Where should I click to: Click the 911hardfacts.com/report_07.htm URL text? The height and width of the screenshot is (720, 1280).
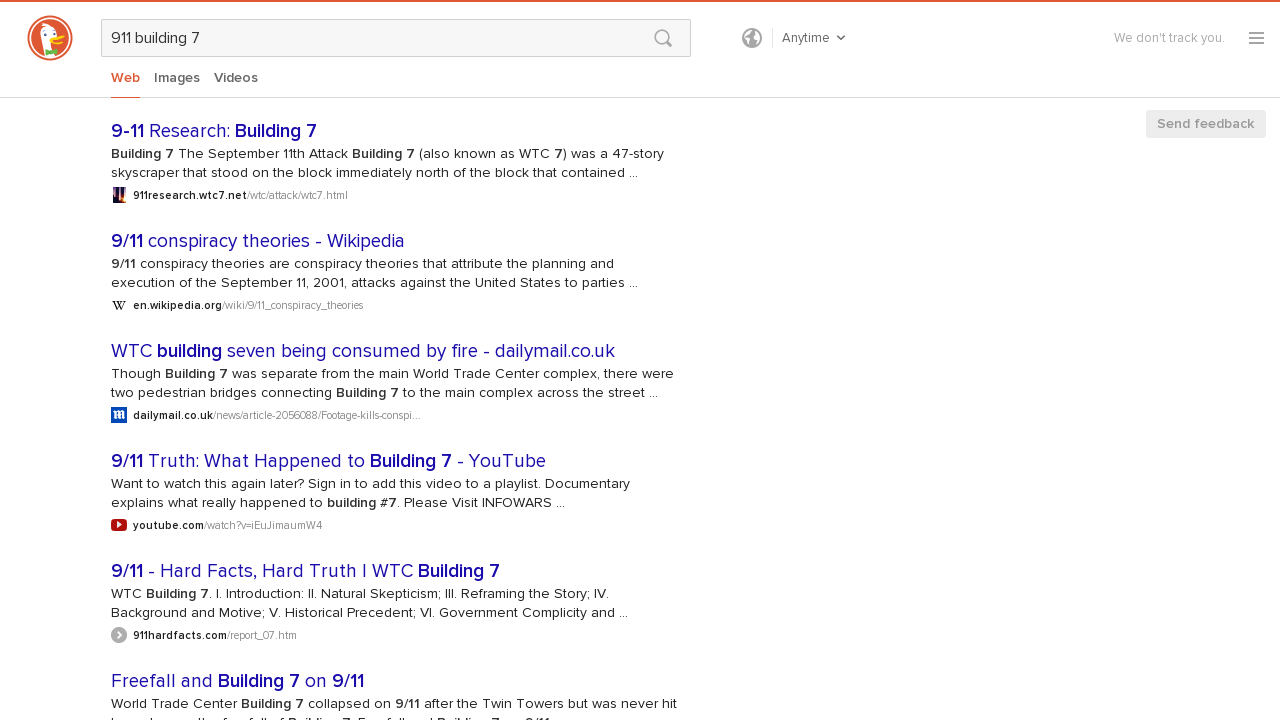(x=215, y=635)
